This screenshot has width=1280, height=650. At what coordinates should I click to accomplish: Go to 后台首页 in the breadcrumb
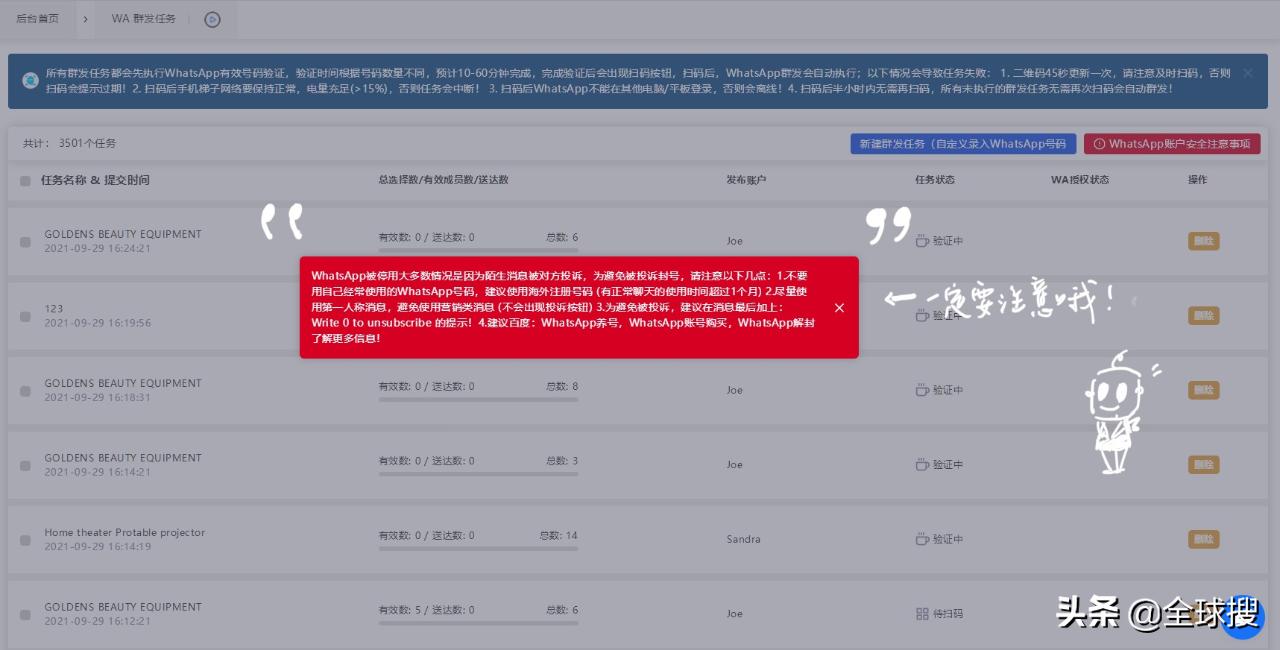tap(38, 18)
